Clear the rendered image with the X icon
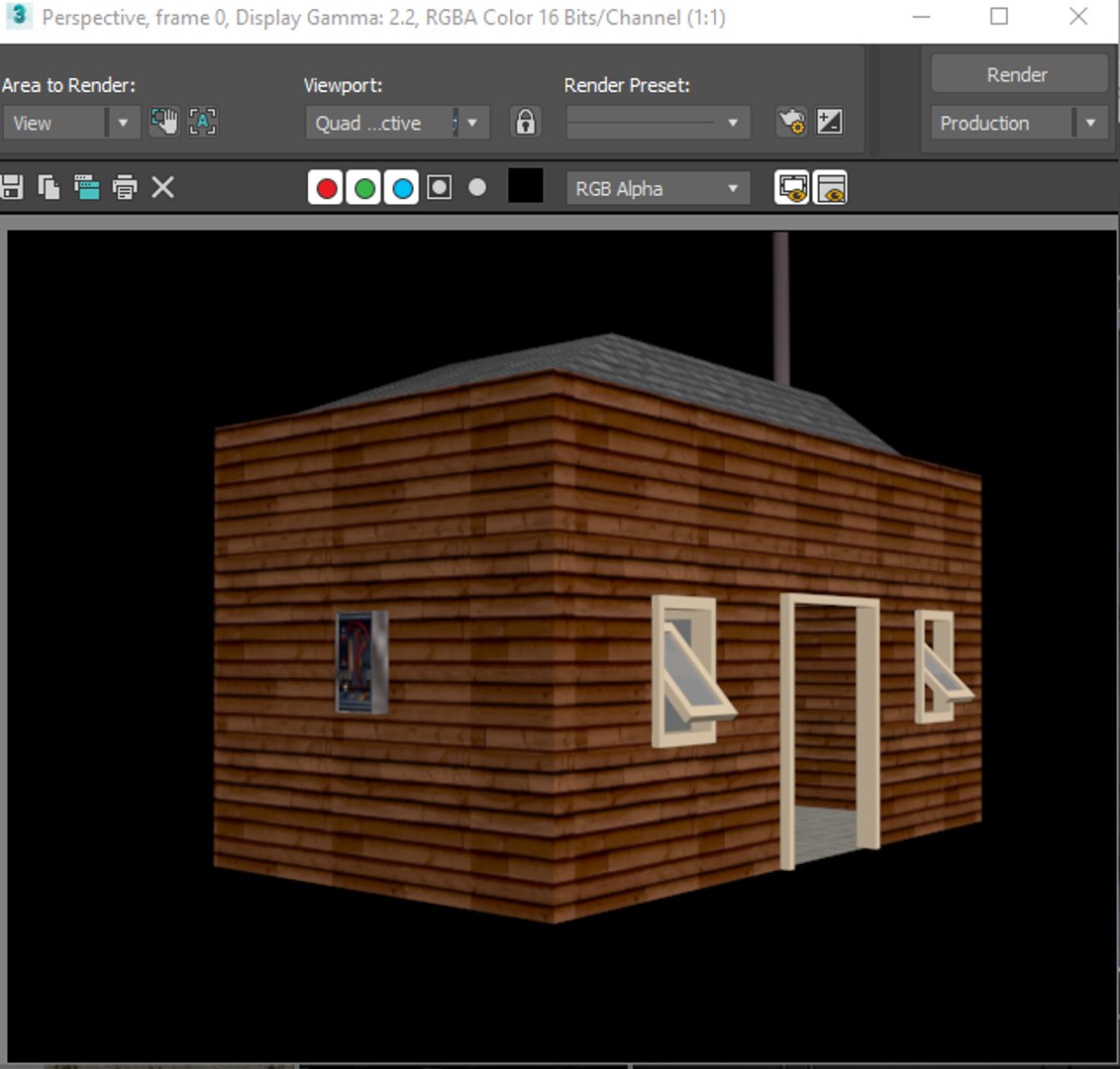 click(x=162, y=188)
